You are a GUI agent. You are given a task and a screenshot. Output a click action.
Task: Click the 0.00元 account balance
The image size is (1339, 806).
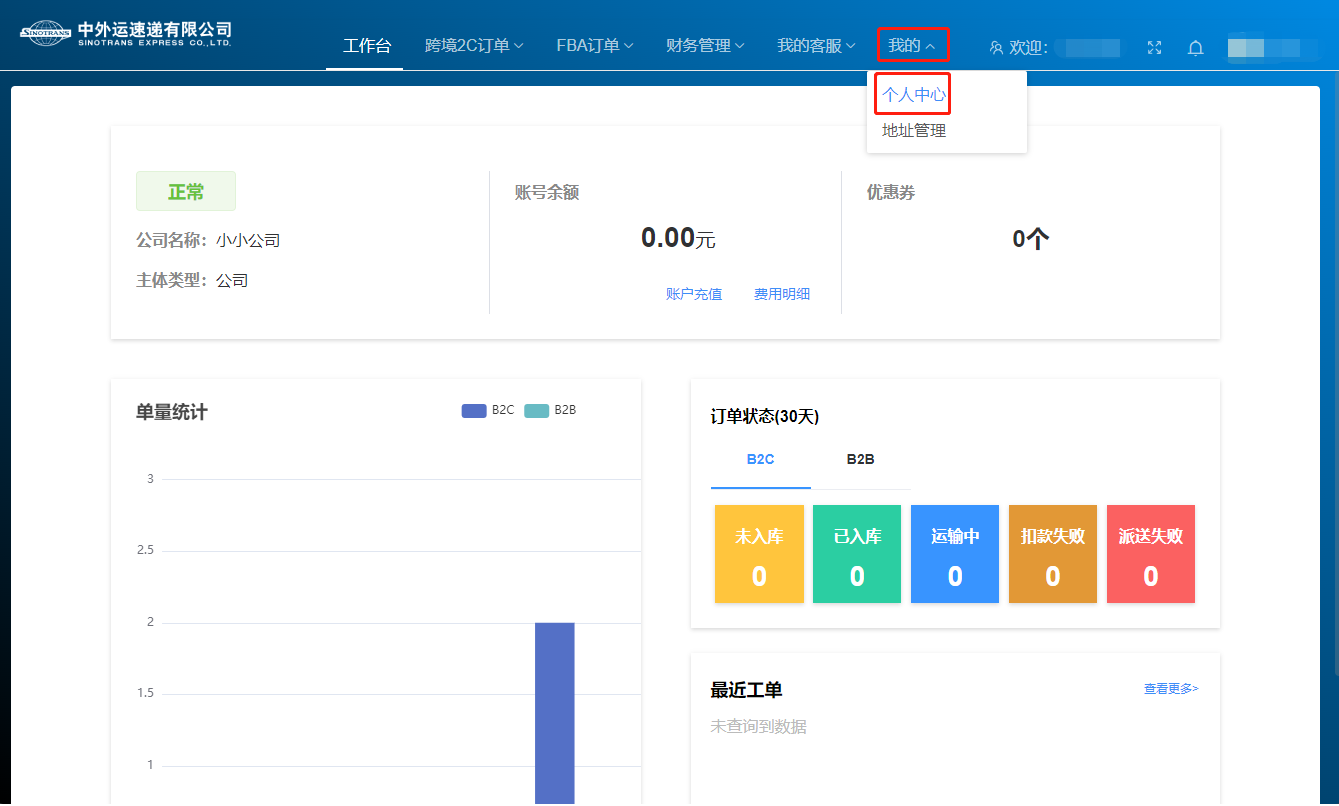tap(678, 238)
